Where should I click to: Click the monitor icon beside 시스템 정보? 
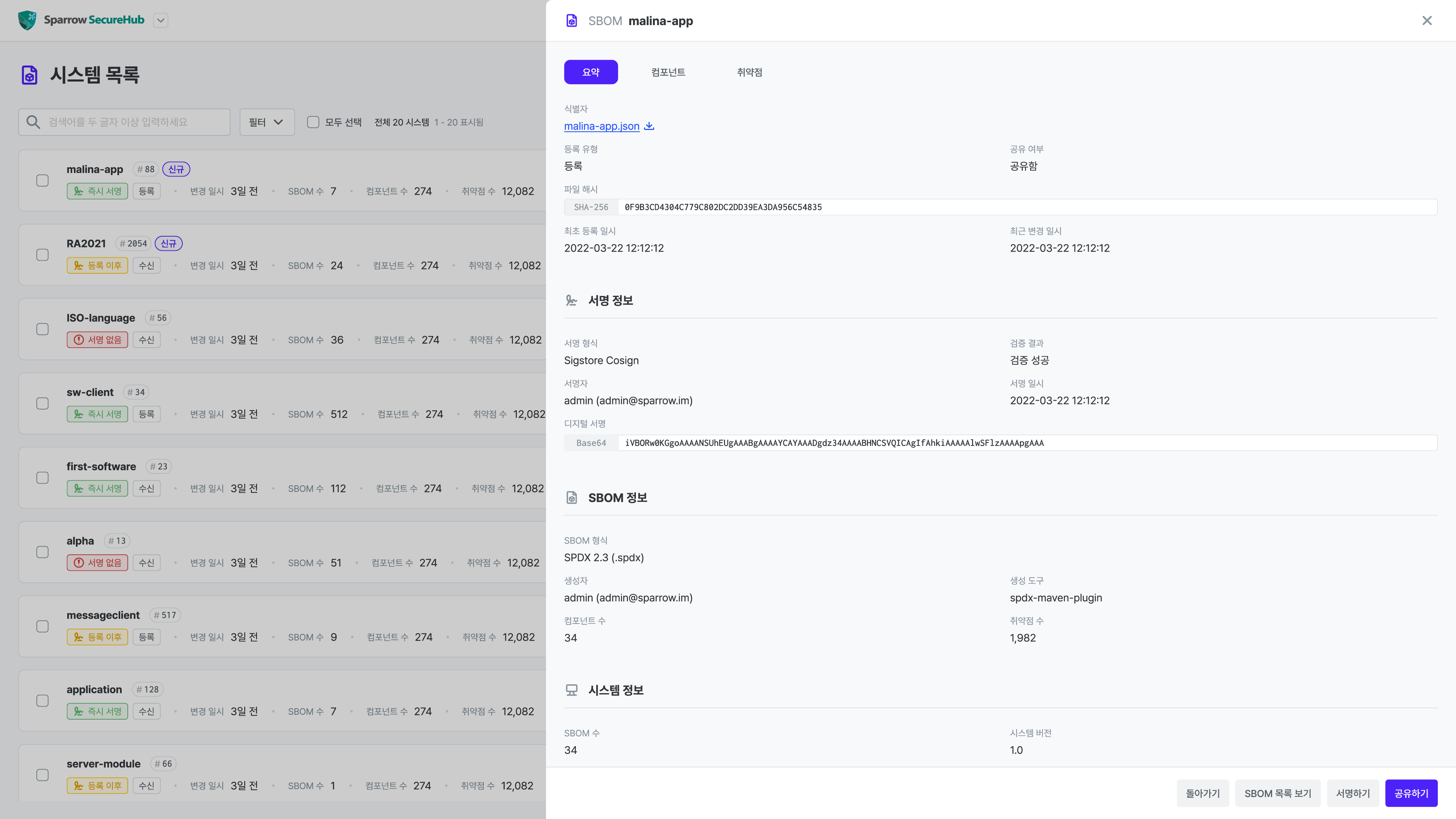click(x=571, y=690)
